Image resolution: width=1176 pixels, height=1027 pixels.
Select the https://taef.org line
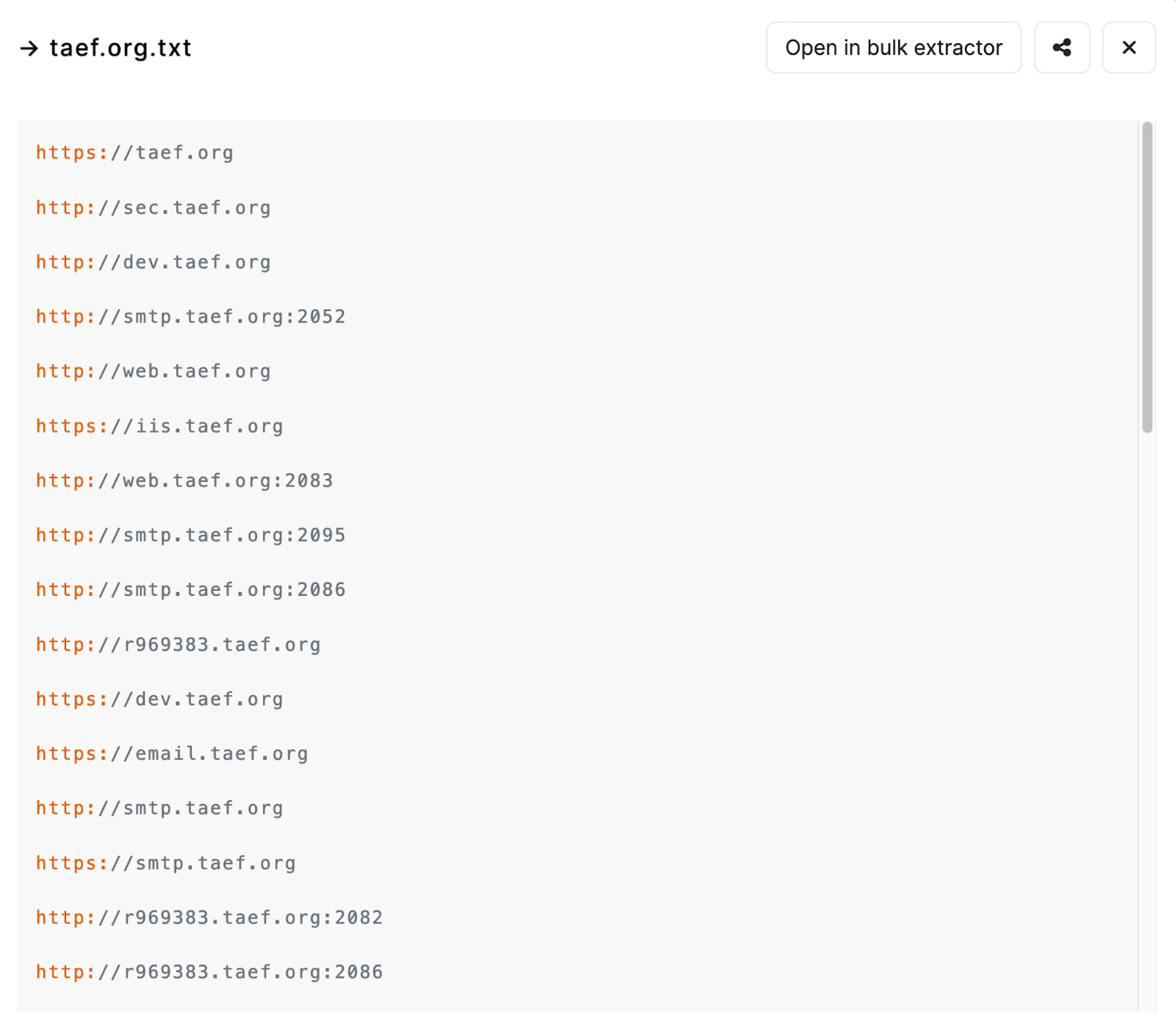pyautogui.click(x=135, y=152)
